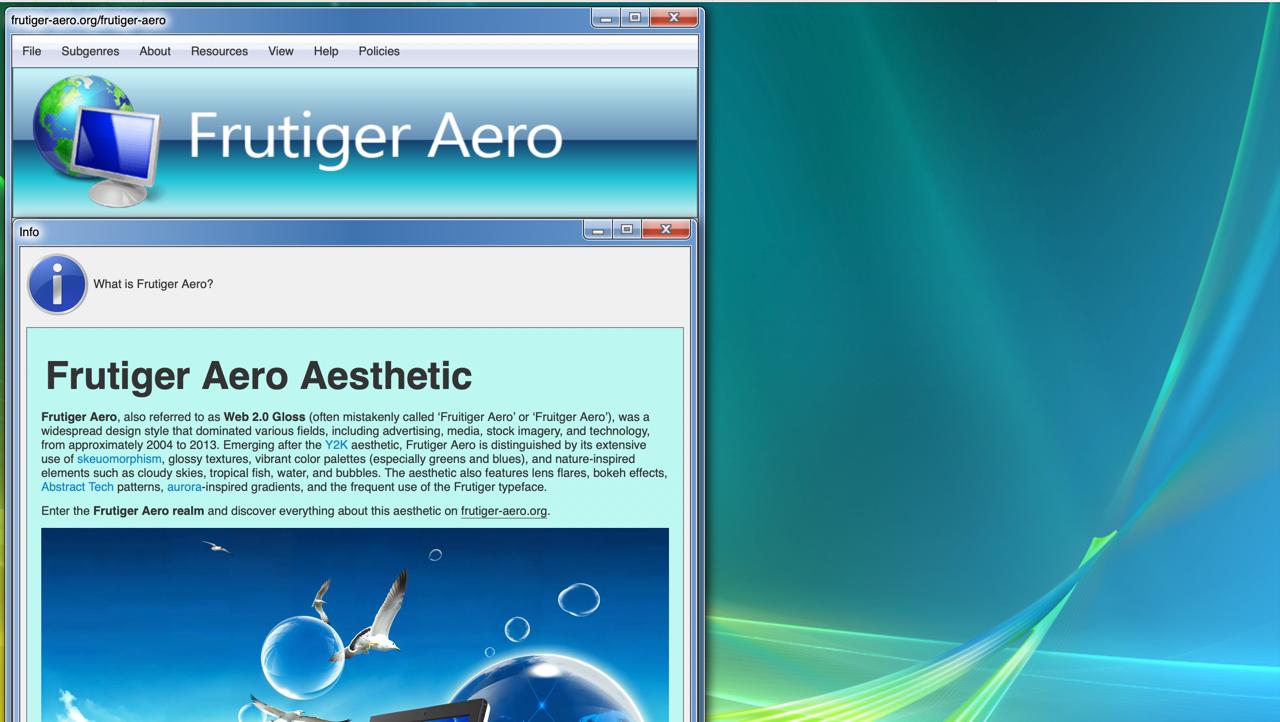Close the Info window
The image size is (1280, 722).
666,230
